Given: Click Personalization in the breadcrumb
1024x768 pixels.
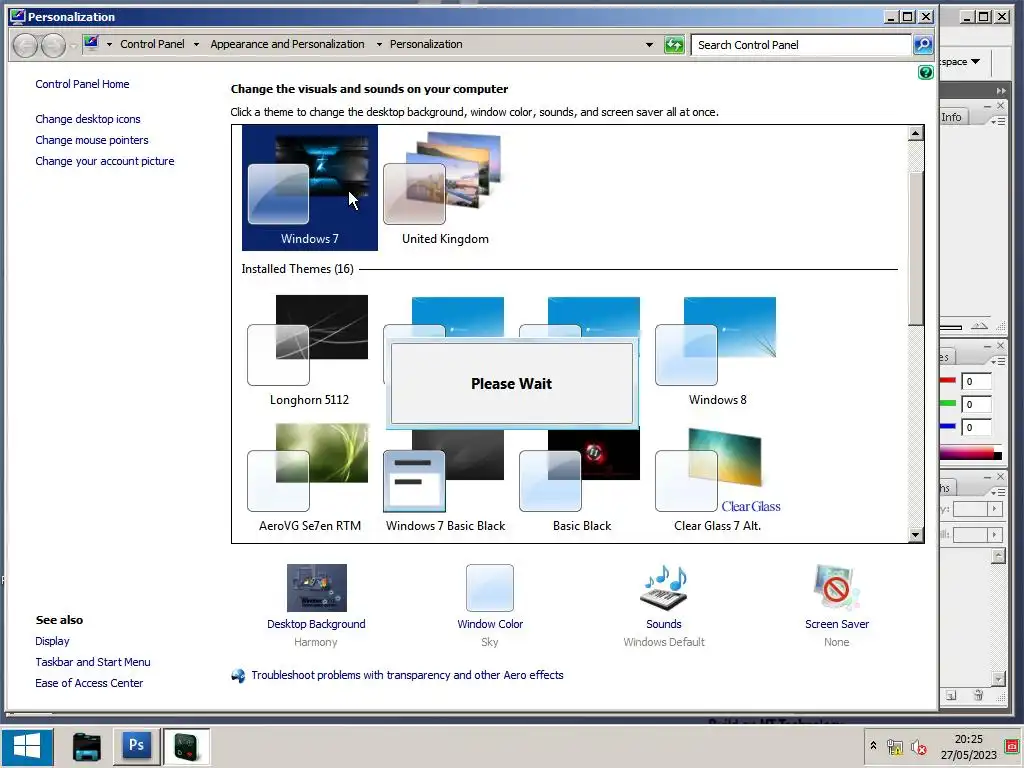Looking at the screenshot, I should tap(426, 44).
